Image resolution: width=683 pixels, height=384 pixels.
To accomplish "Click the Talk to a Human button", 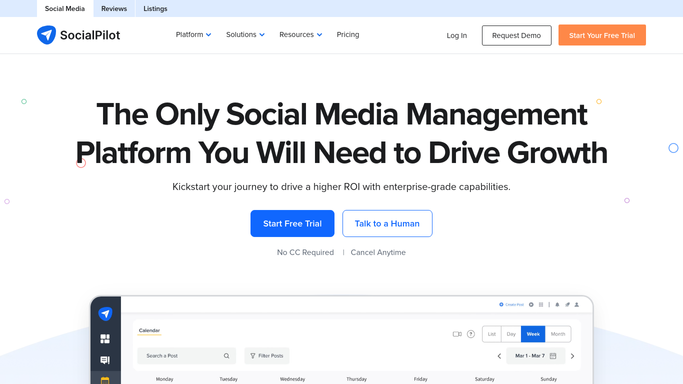I will point(387,223).
